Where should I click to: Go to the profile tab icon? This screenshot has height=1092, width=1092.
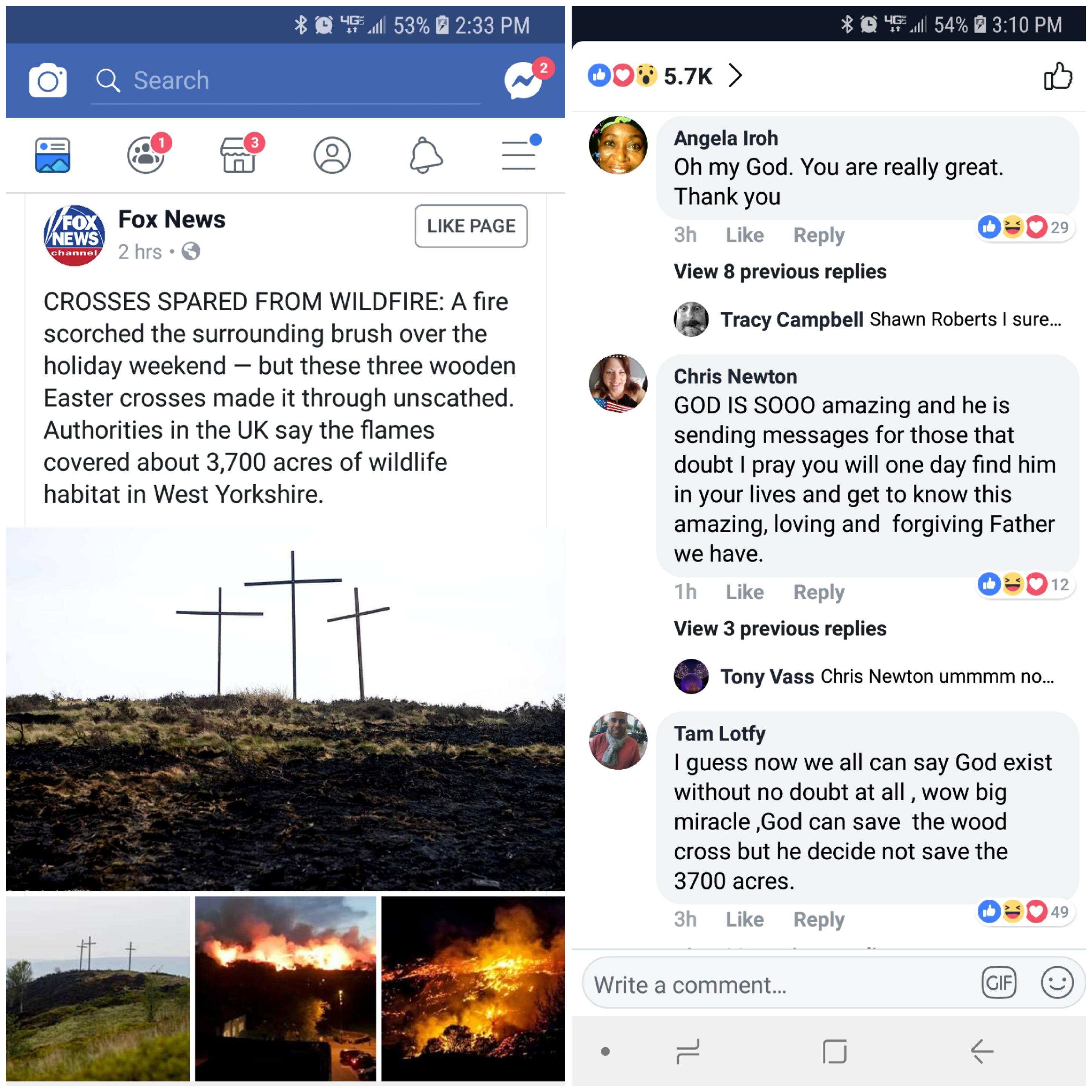pos(332,155)
